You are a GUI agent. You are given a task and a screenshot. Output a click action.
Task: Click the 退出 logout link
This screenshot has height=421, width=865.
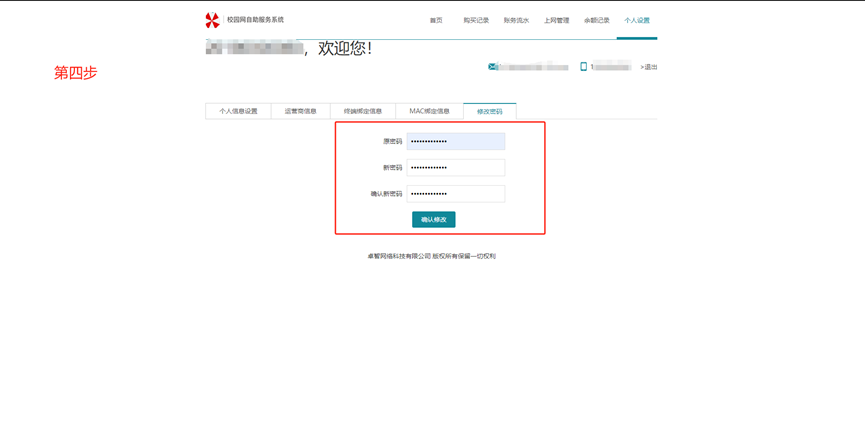(650, 67)
